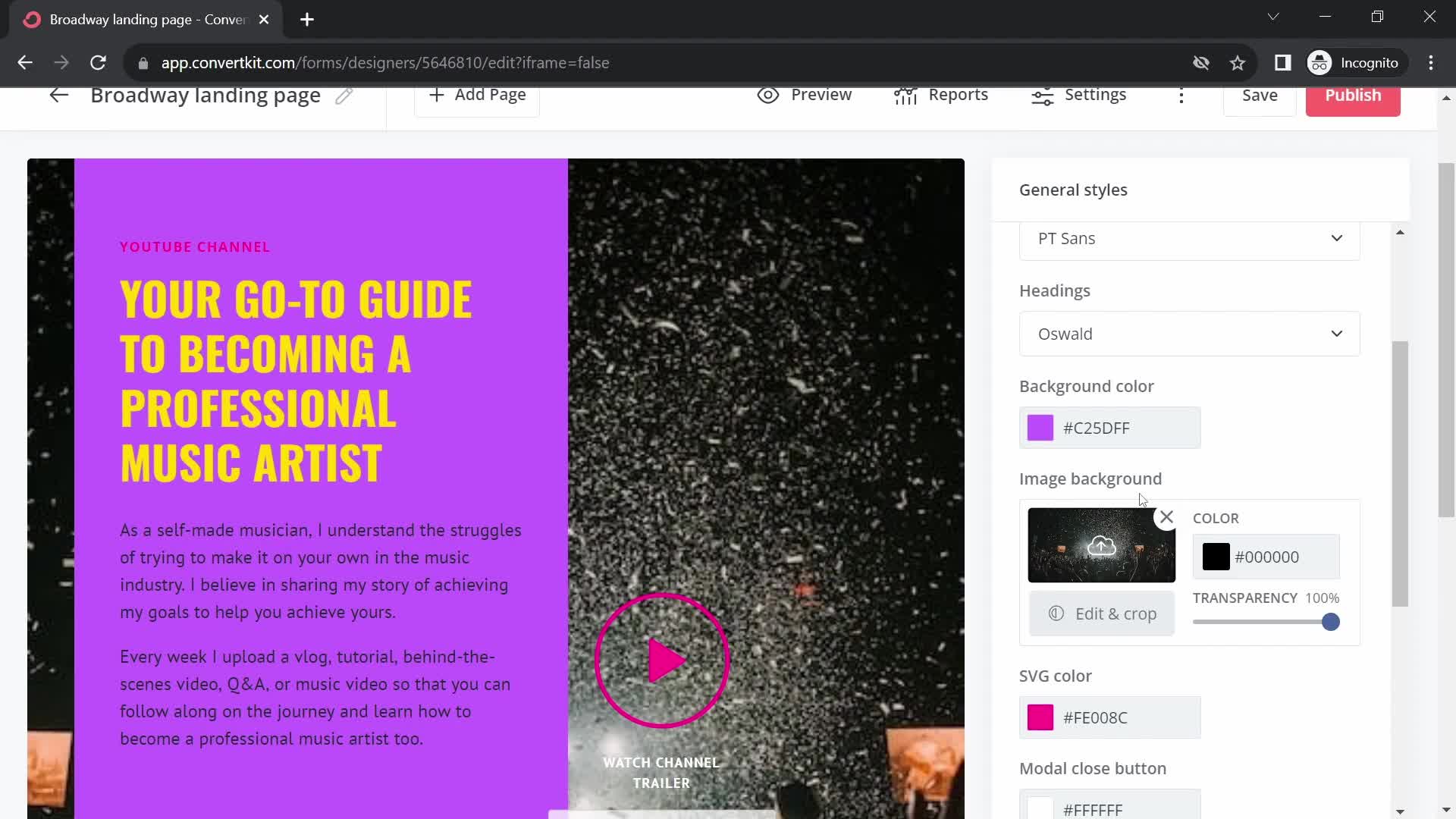The image size is (1456, 819).
Task: Open the black image overlay color swatch
Action: point(1216,557)
